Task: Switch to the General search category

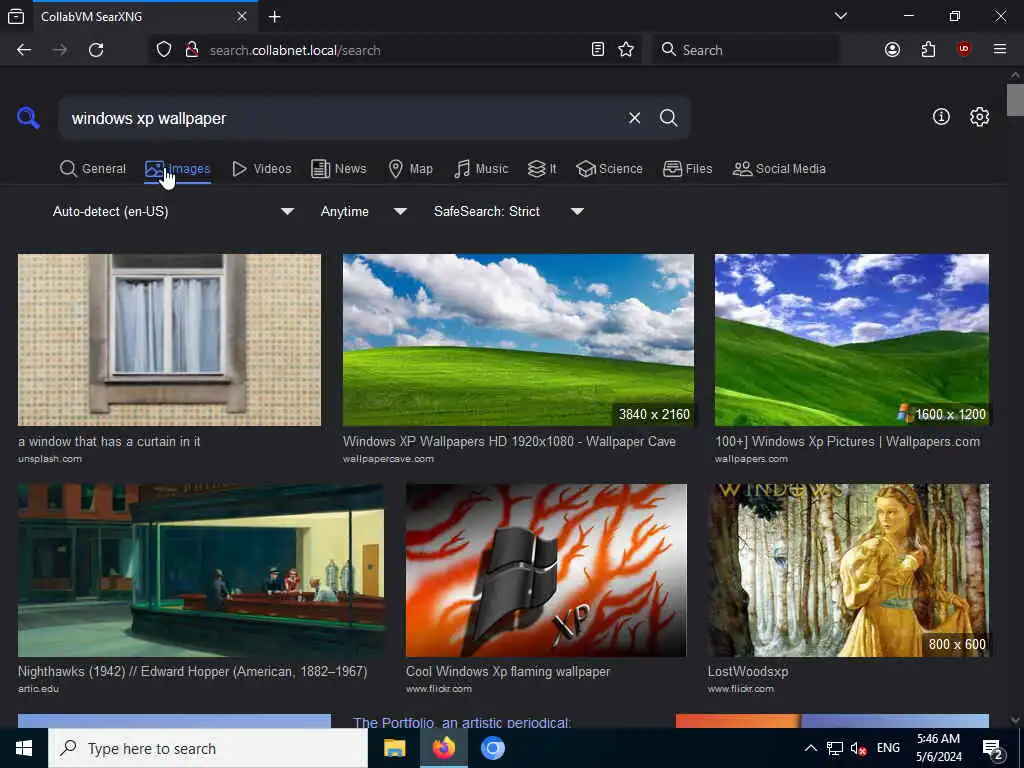Action: coord(93,168)
